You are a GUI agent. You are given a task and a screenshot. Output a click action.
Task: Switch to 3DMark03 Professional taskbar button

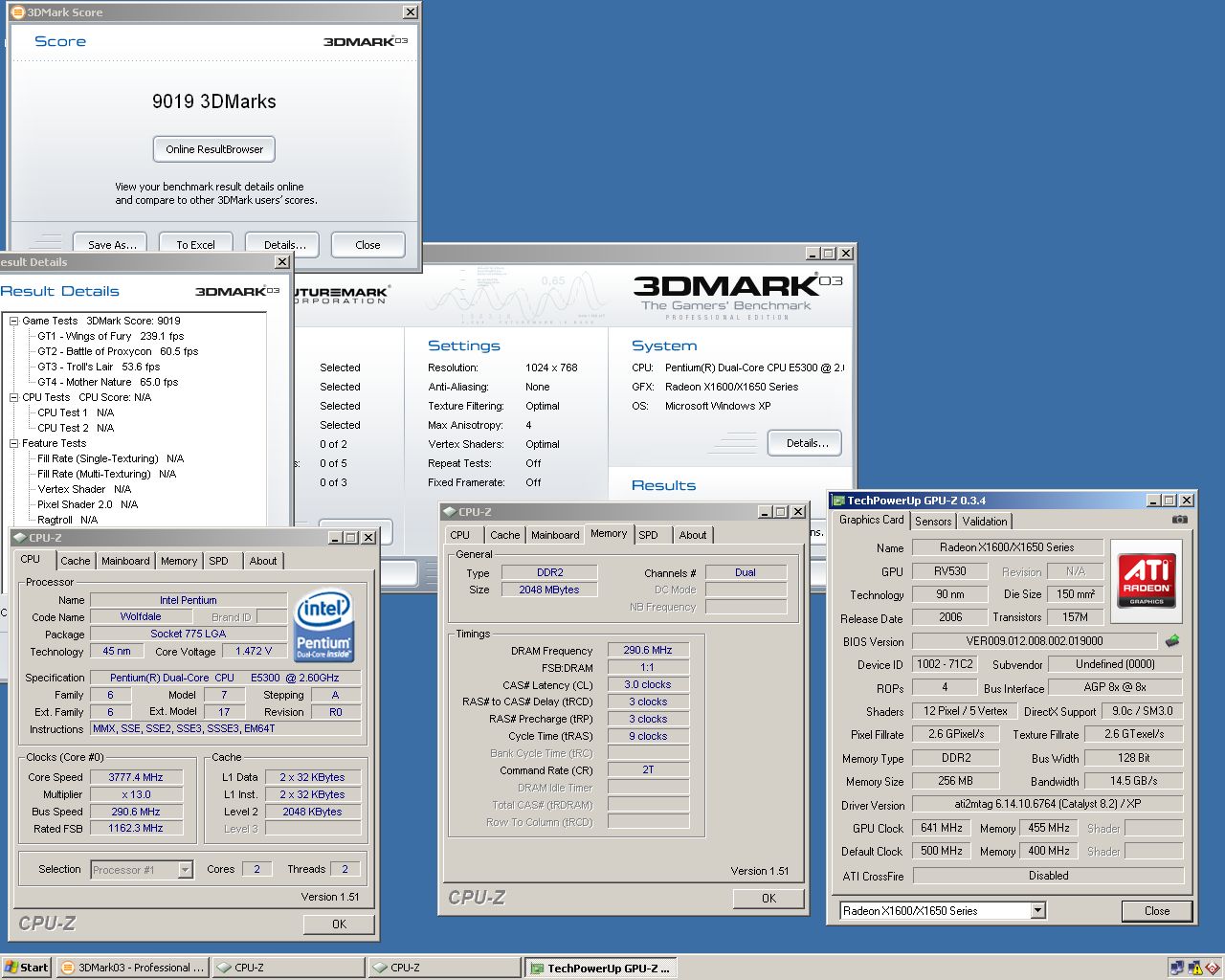click(133, 968)
